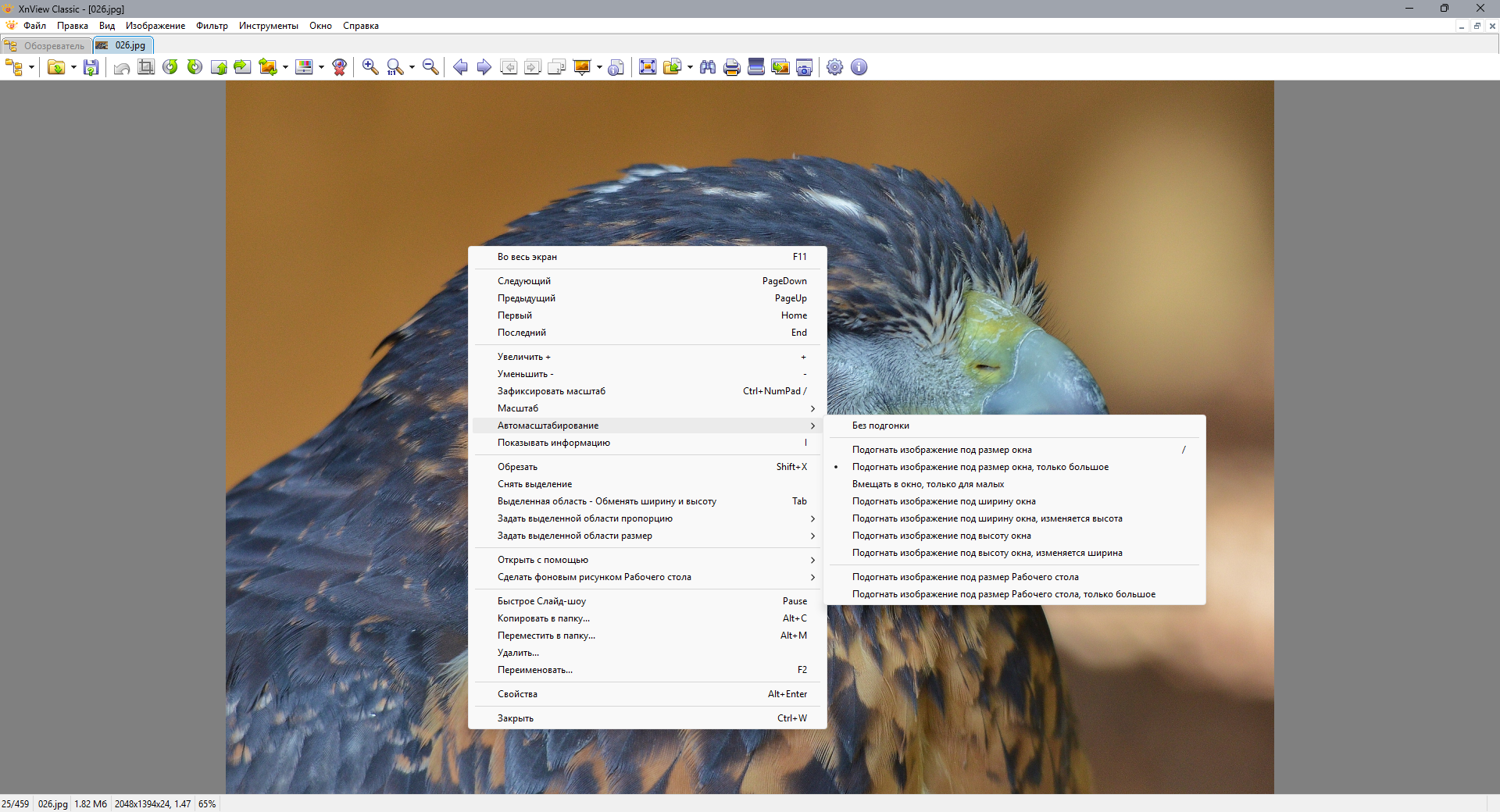
Task: Click the Save As floppy disk icon
Action: pos(91,68)
